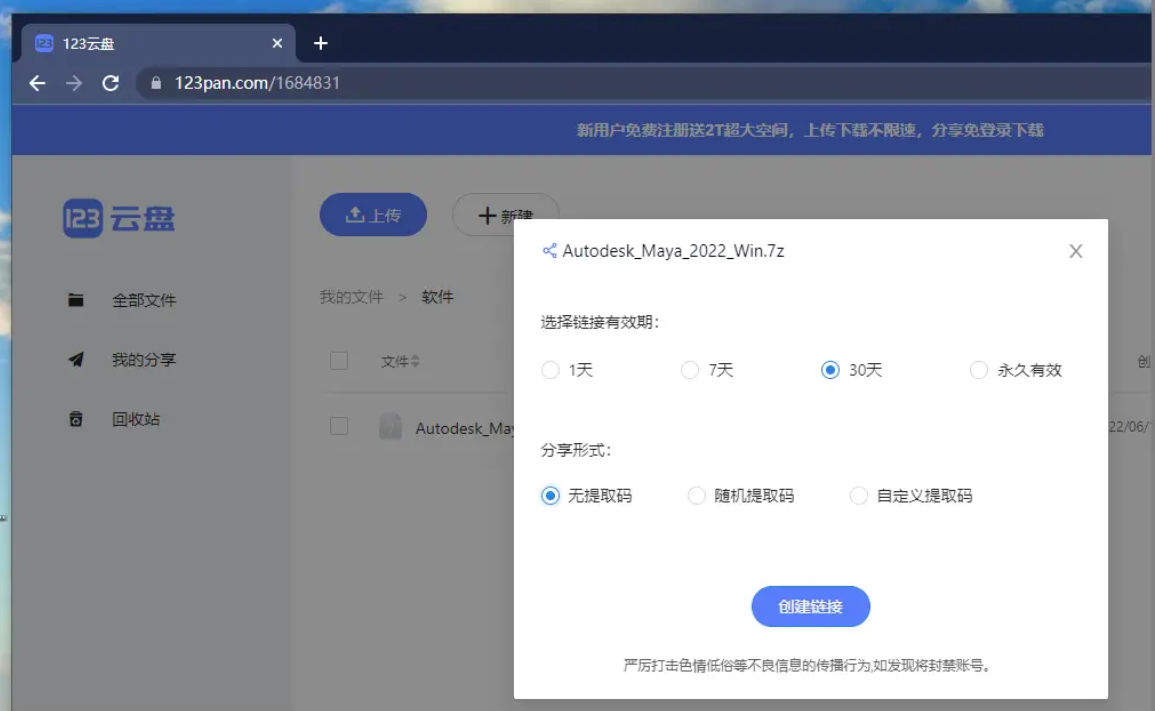Click the 分享形式 label
This screenshot has height=711, width=1155.
pyautogui.click(x=576, y=450)
